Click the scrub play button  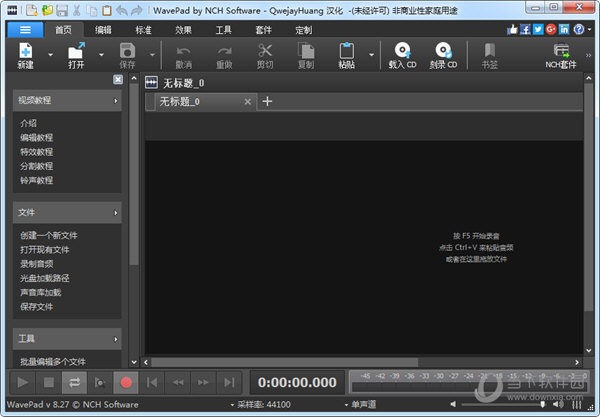(x=100, y=382)
